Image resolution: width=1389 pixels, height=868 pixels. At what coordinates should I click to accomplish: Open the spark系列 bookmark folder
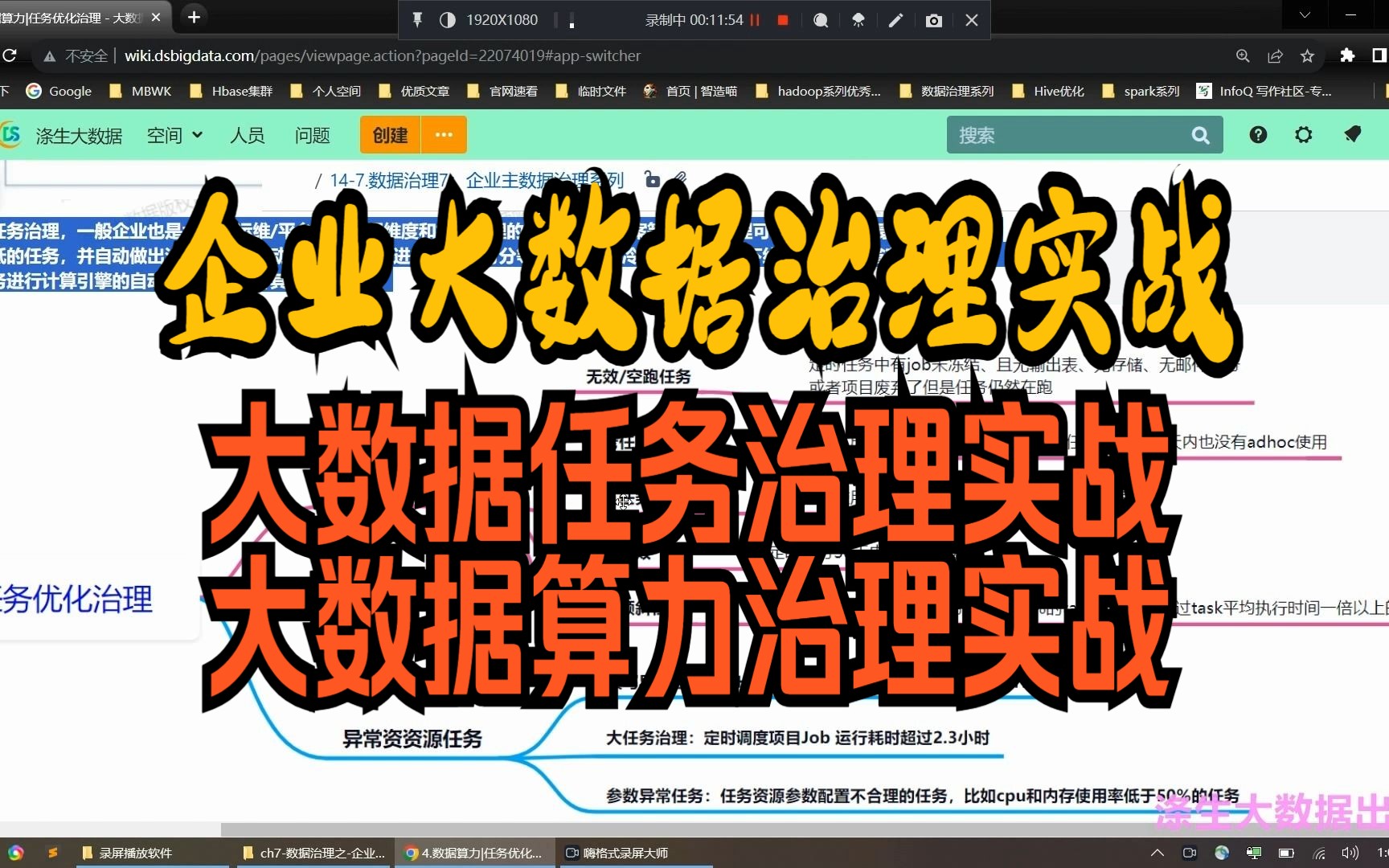click(1141, 91)
